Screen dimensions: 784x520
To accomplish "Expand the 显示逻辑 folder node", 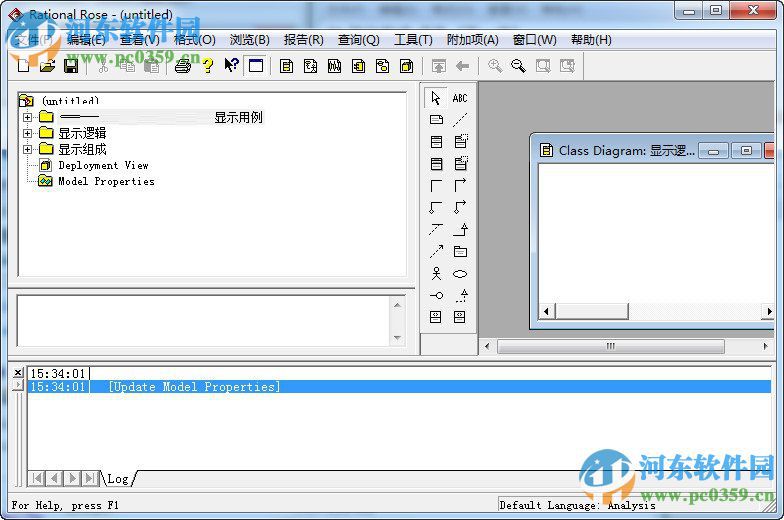I will pyautogui.click(x=28, y=134).
